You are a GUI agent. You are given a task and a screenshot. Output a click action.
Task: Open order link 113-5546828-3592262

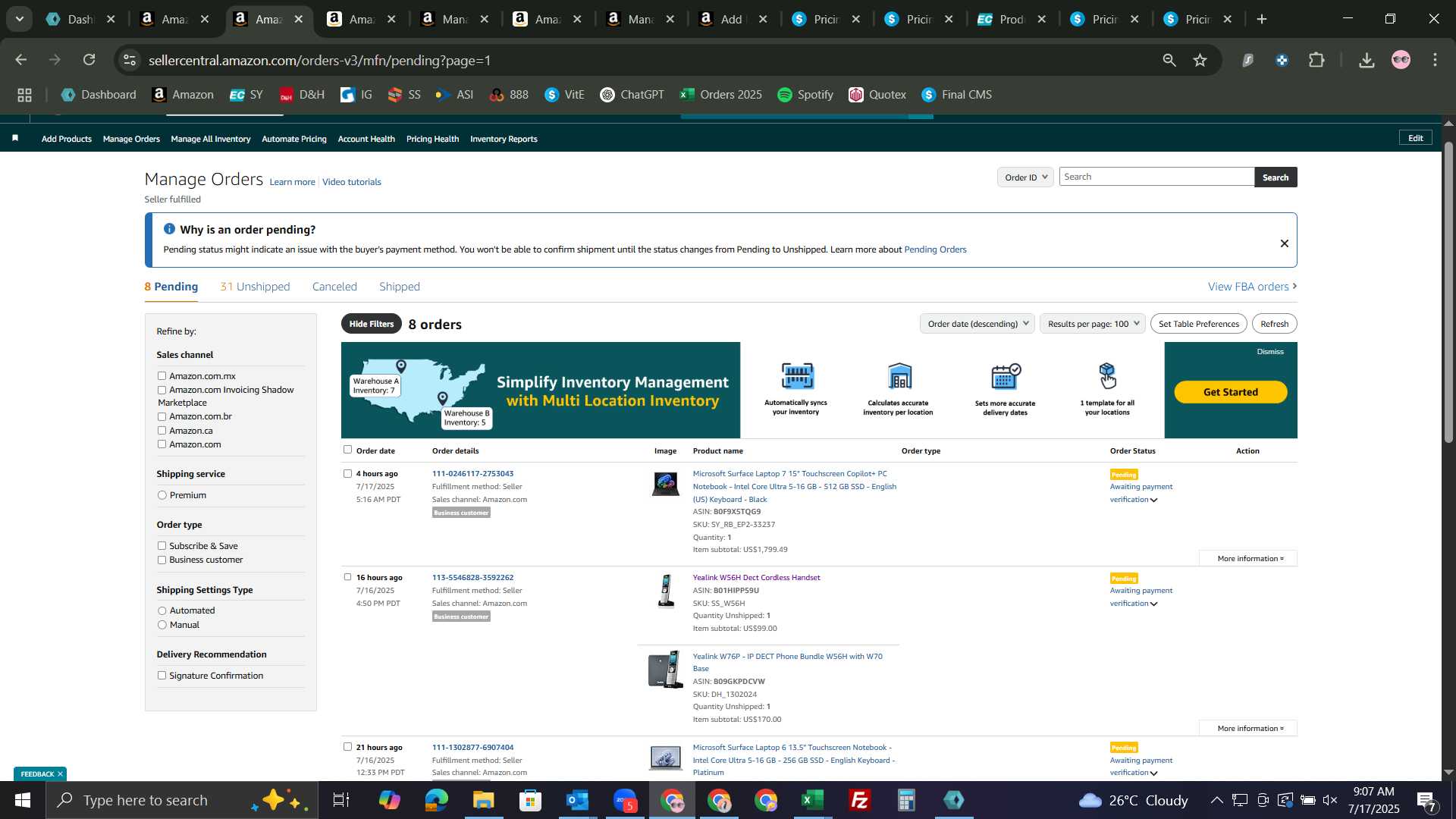pos(472,577)
